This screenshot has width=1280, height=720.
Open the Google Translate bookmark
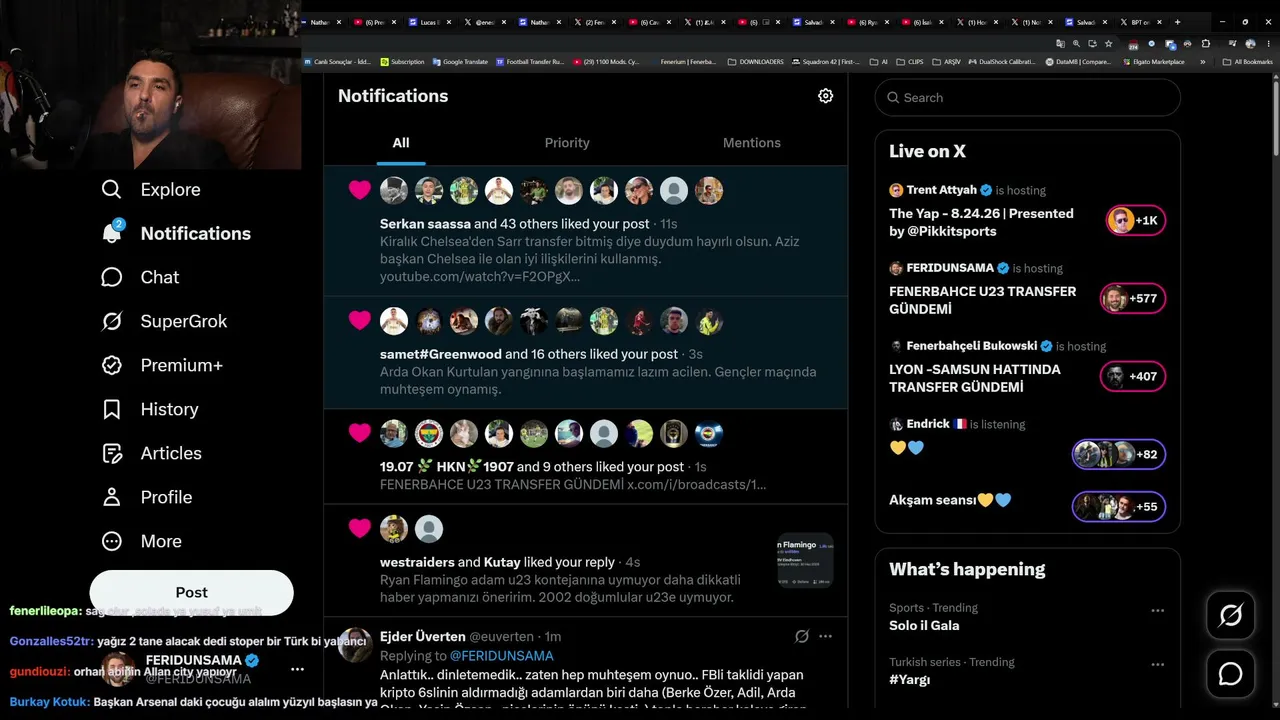pyautogui.click(x=460, y=62)
